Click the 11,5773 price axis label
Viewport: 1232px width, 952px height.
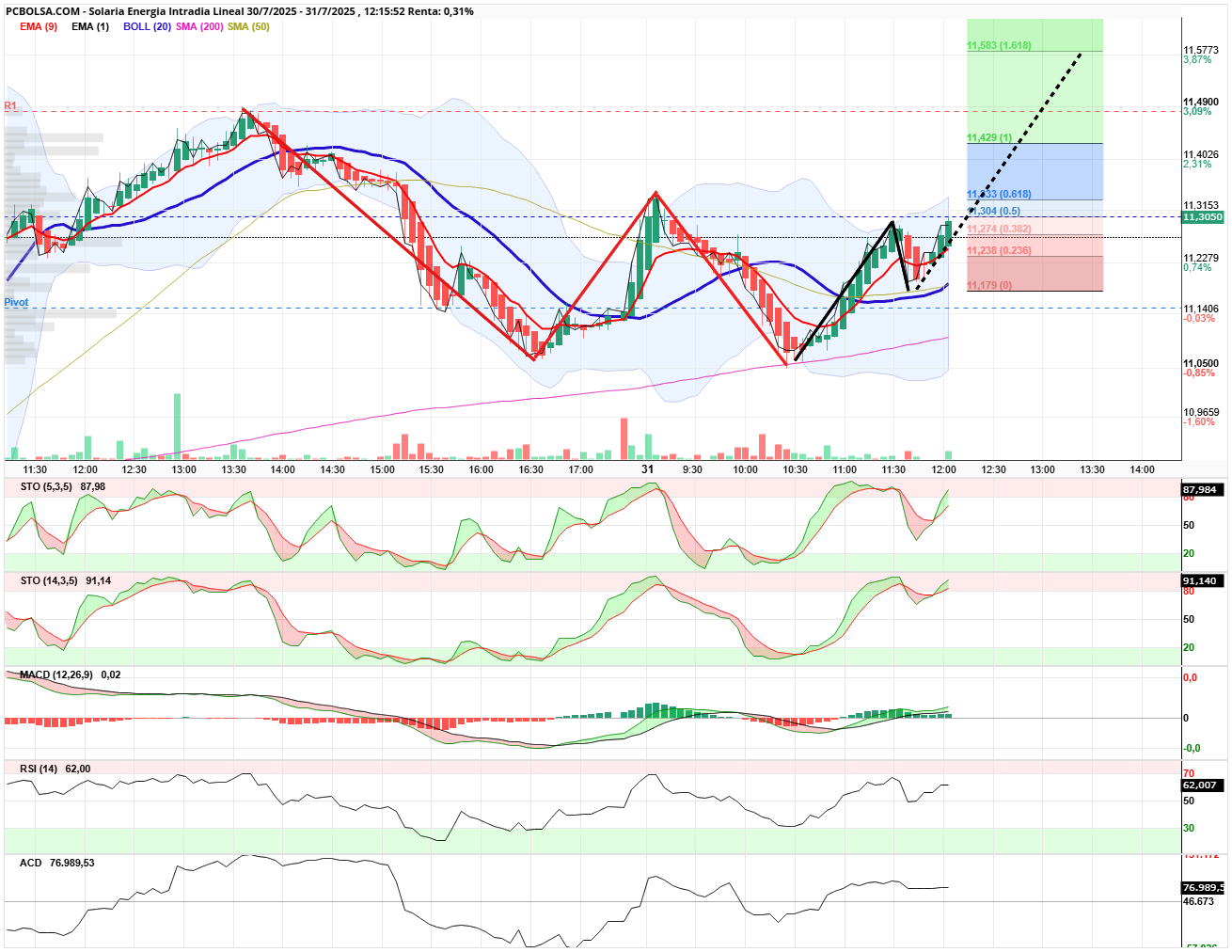coord(1201,50)
